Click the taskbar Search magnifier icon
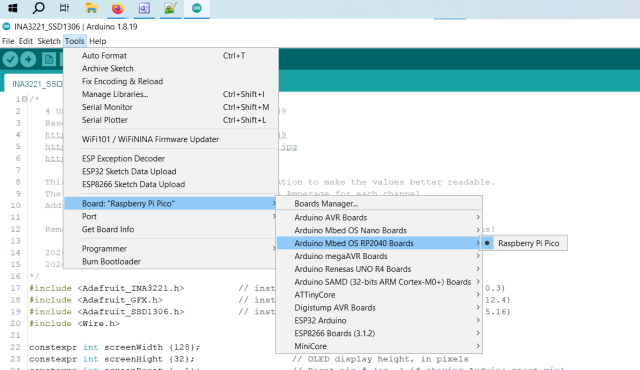The image size is (640, 370). tap(38, 8)
